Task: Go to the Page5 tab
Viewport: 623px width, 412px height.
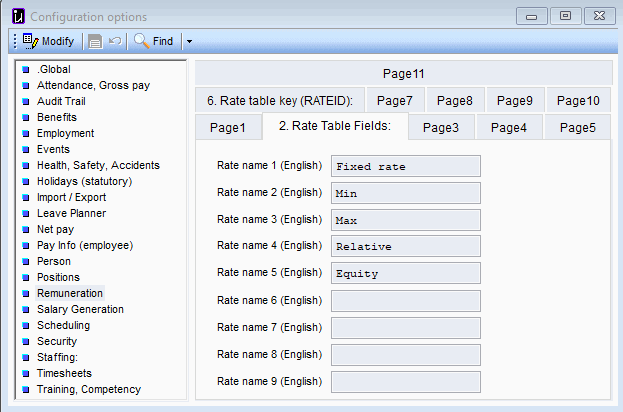Action: click(577, 127)
